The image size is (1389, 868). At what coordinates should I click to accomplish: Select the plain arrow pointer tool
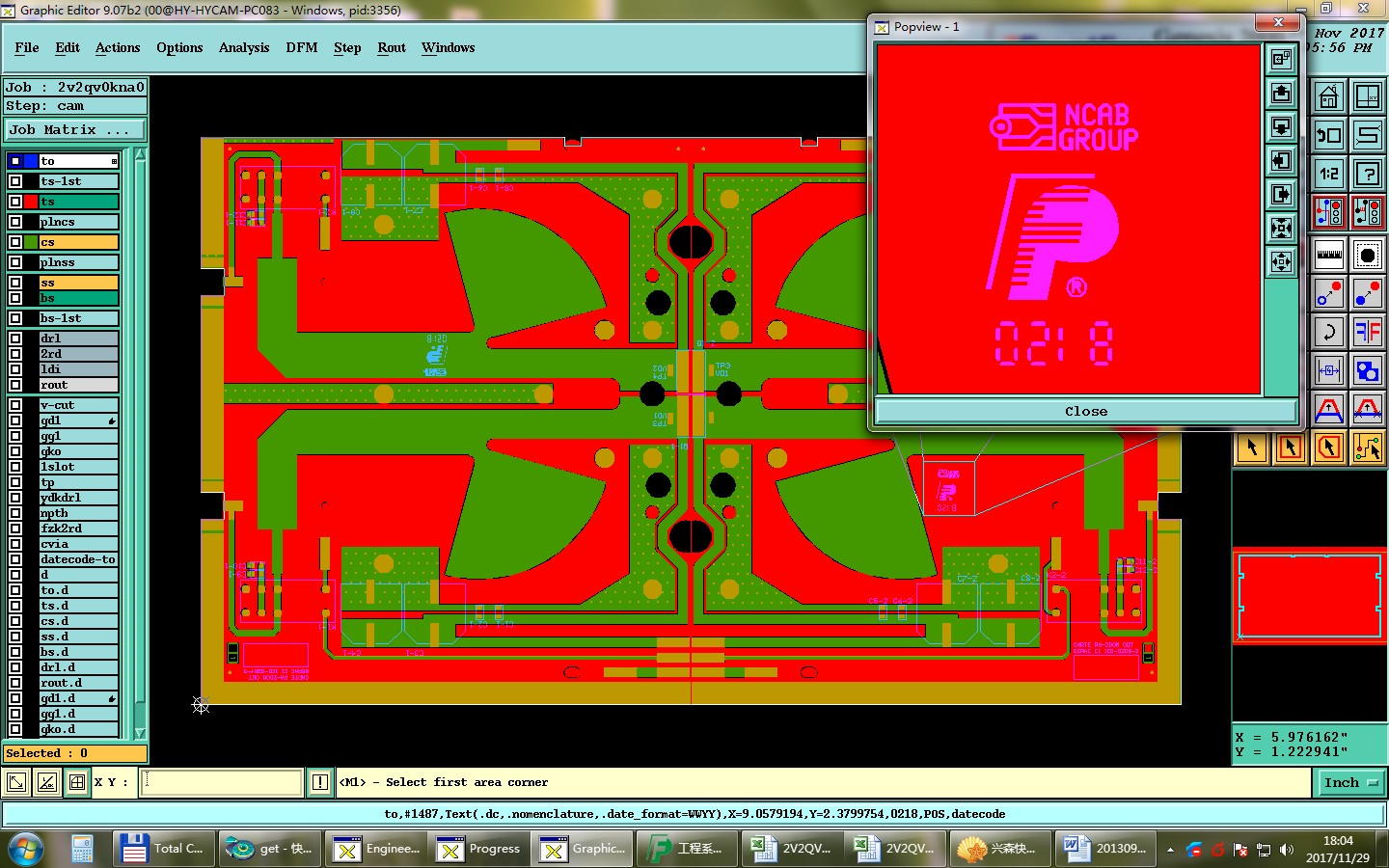pyautogui.click(x=1252, y=448)
